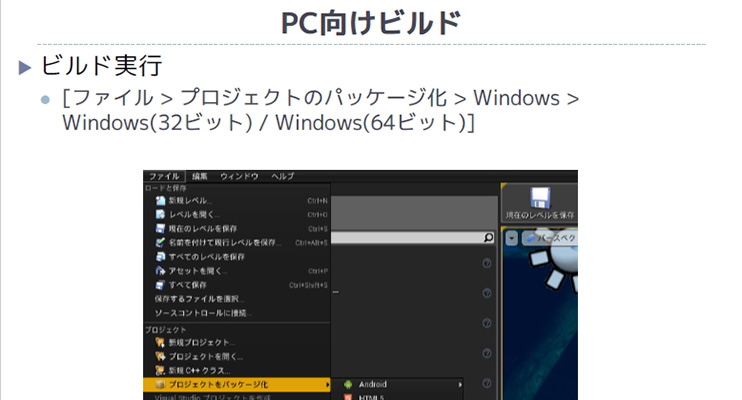This screenshot has height=400, width=742.
Task: Click the search magnifier icon
Action: 488,238
